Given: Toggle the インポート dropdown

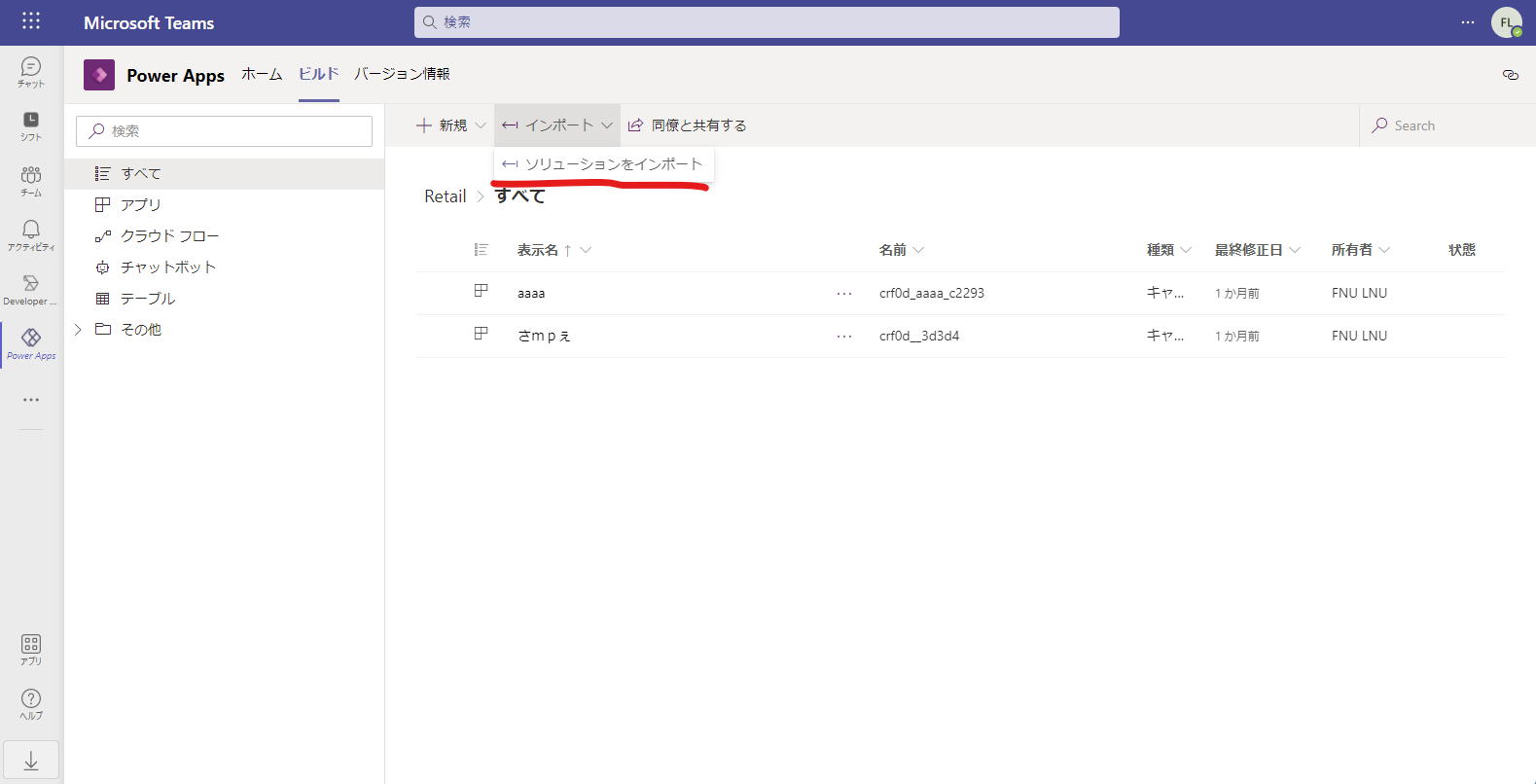Looking at the screenshot, I should pyautogui.click(x=557, y=125).
